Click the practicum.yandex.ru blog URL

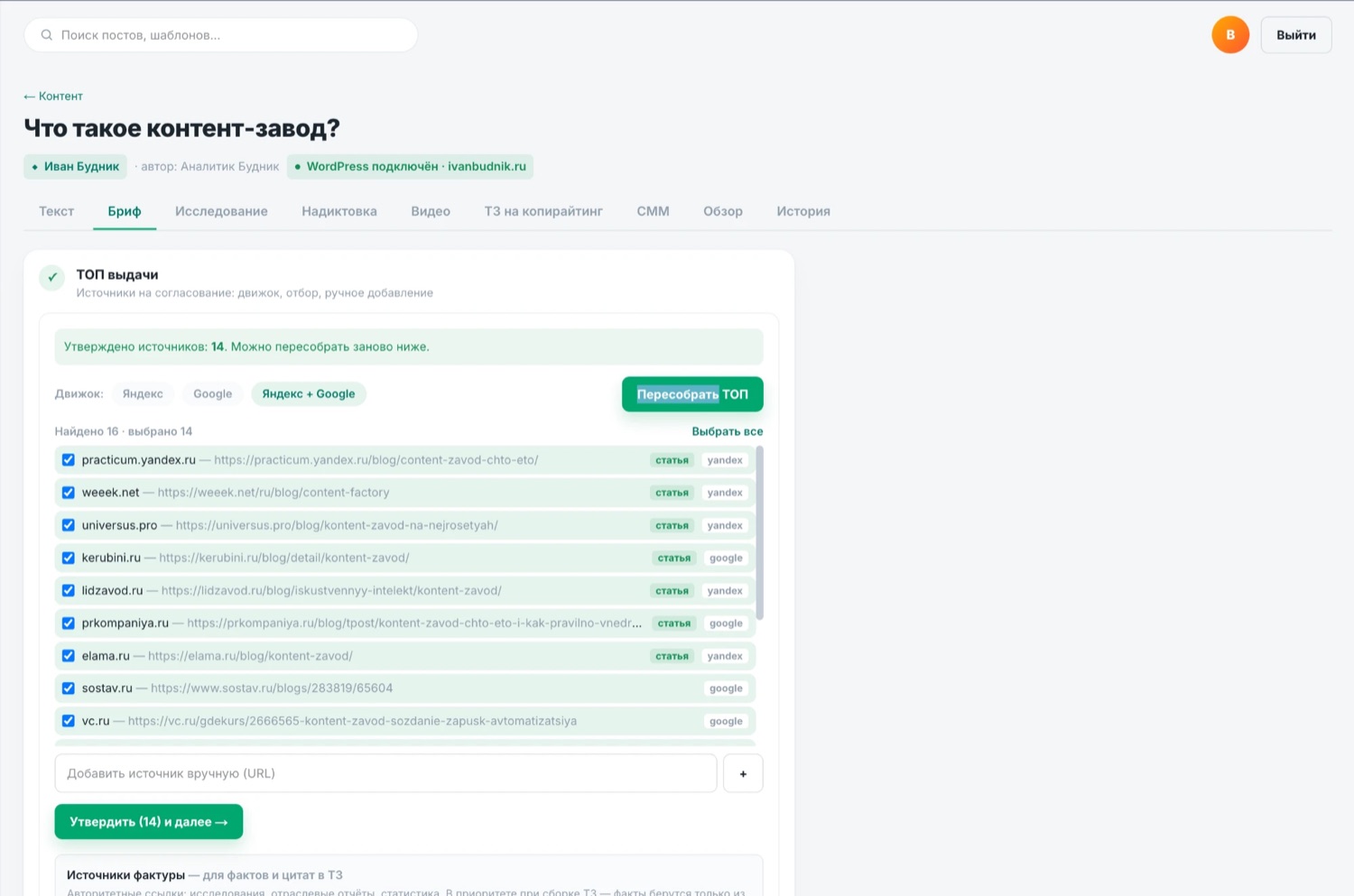[376, 460]
